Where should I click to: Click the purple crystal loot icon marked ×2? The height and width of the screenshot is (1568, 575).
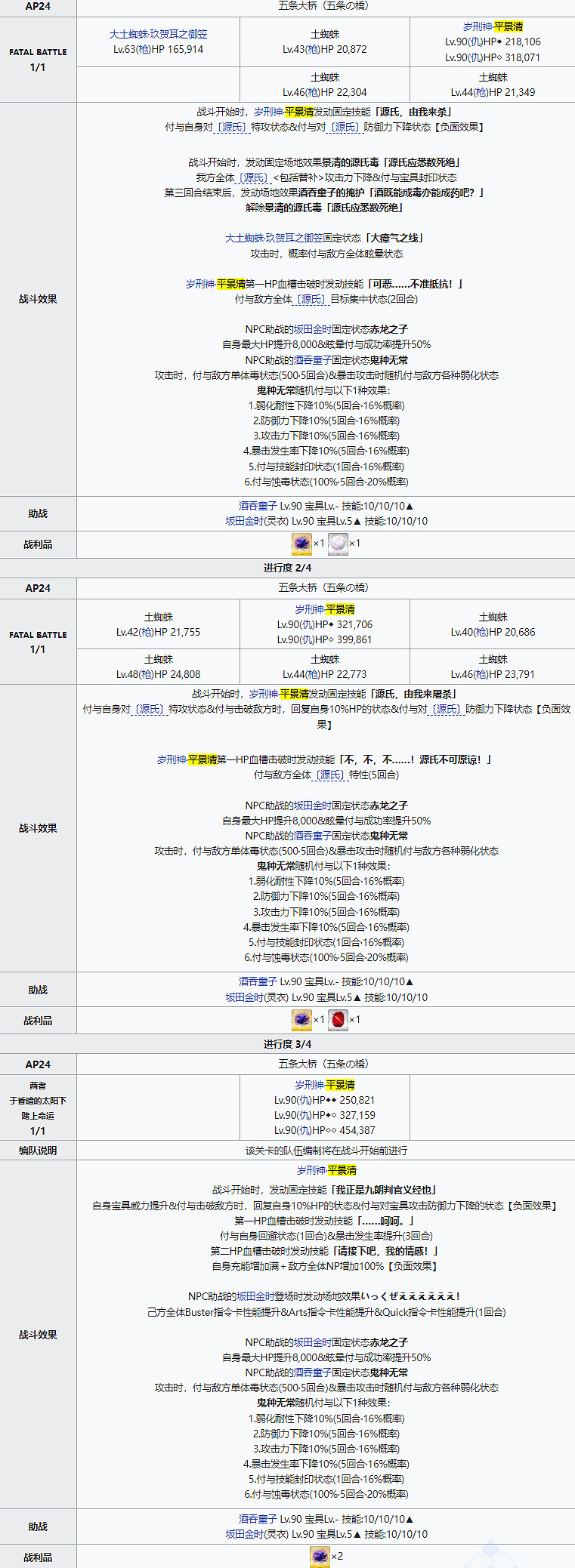tap(320, 1556)
